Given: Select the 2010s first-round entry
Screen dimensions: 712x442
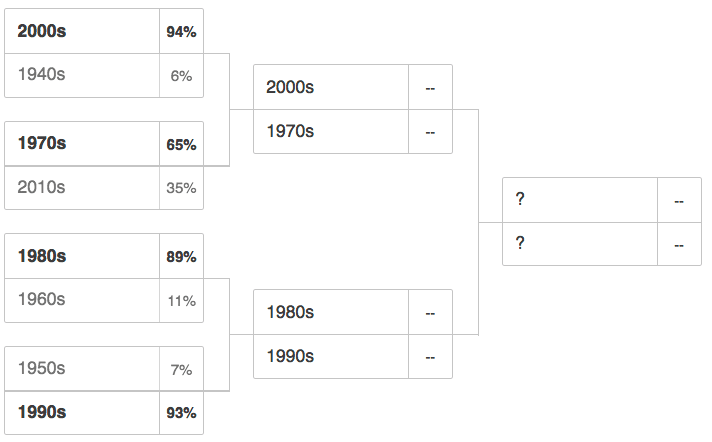Looking at the screenshot, I should tap(82, 187).
